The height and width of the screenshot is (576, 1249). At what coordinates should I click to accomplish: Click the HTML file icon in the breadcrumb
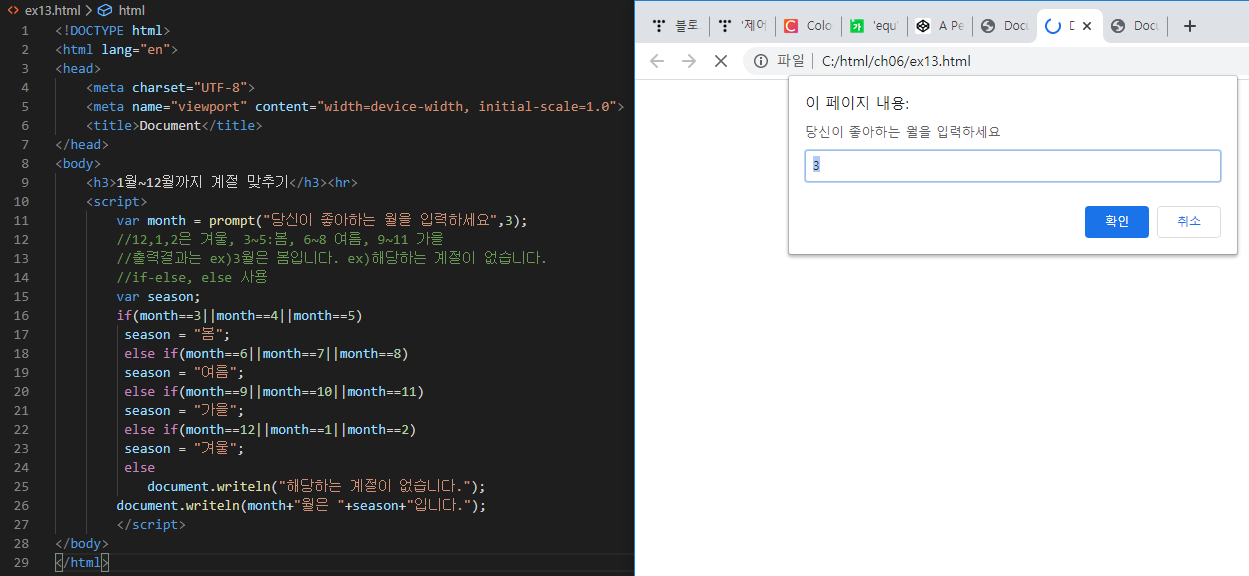13,10
